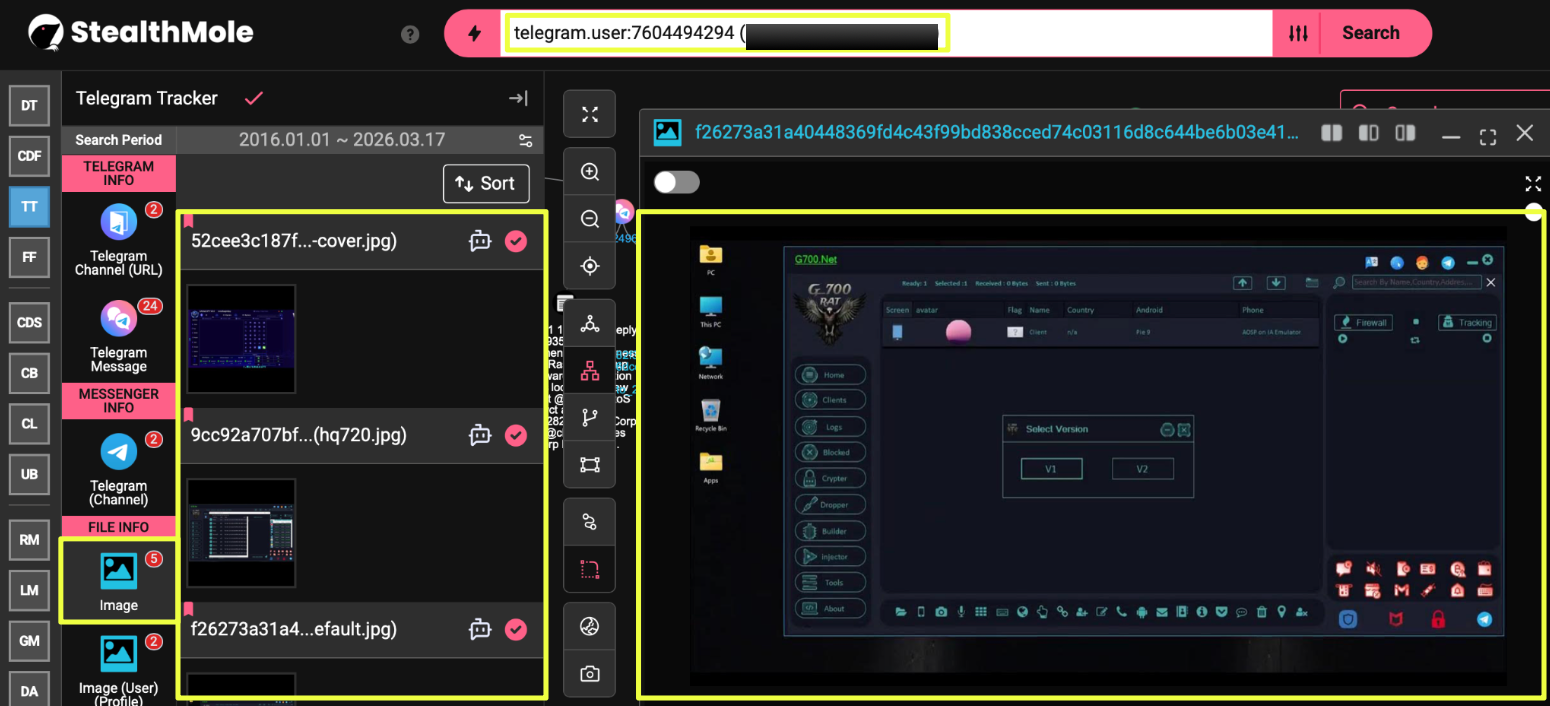Open search period filter settings
The height and width of the screenshot is (706, 1550).
click(x=525, y=140)
